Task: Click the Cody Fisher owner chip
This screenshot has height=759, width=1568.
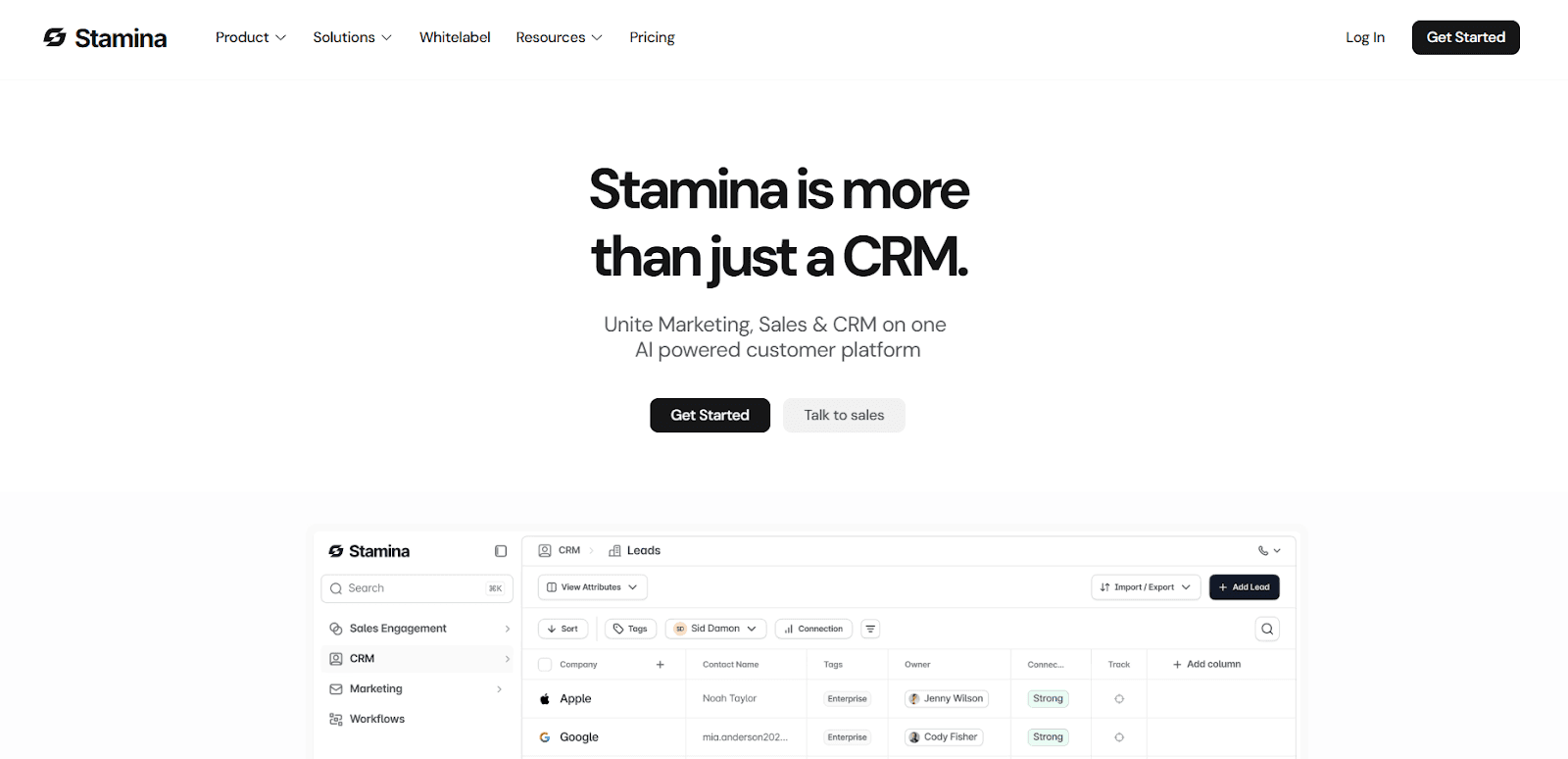Action: click(x=944, y=737)
